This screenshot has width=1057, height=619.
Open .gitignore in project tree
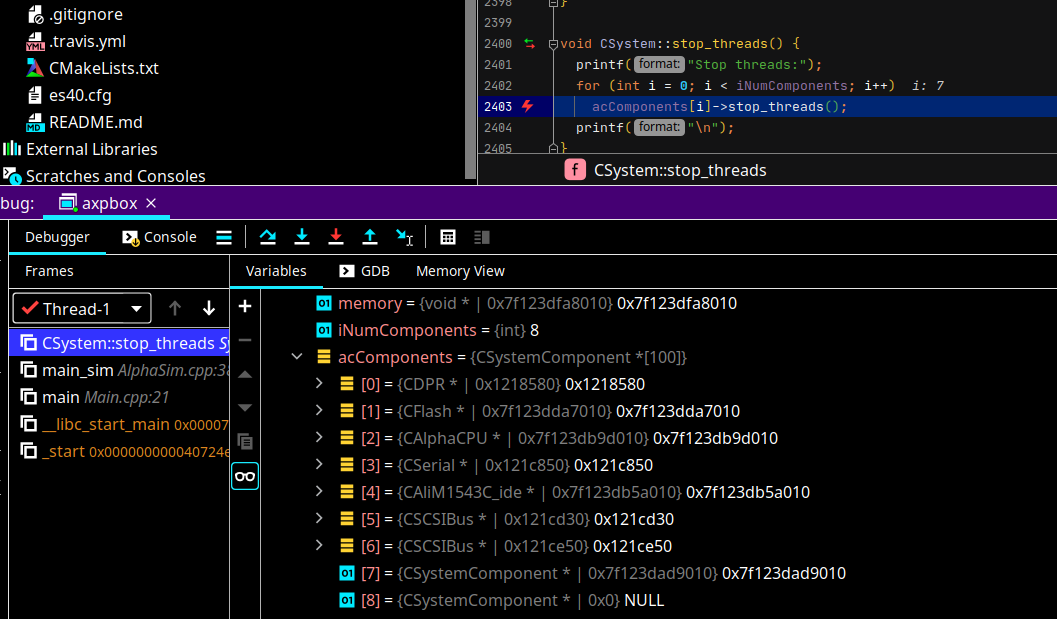(74, 14)
